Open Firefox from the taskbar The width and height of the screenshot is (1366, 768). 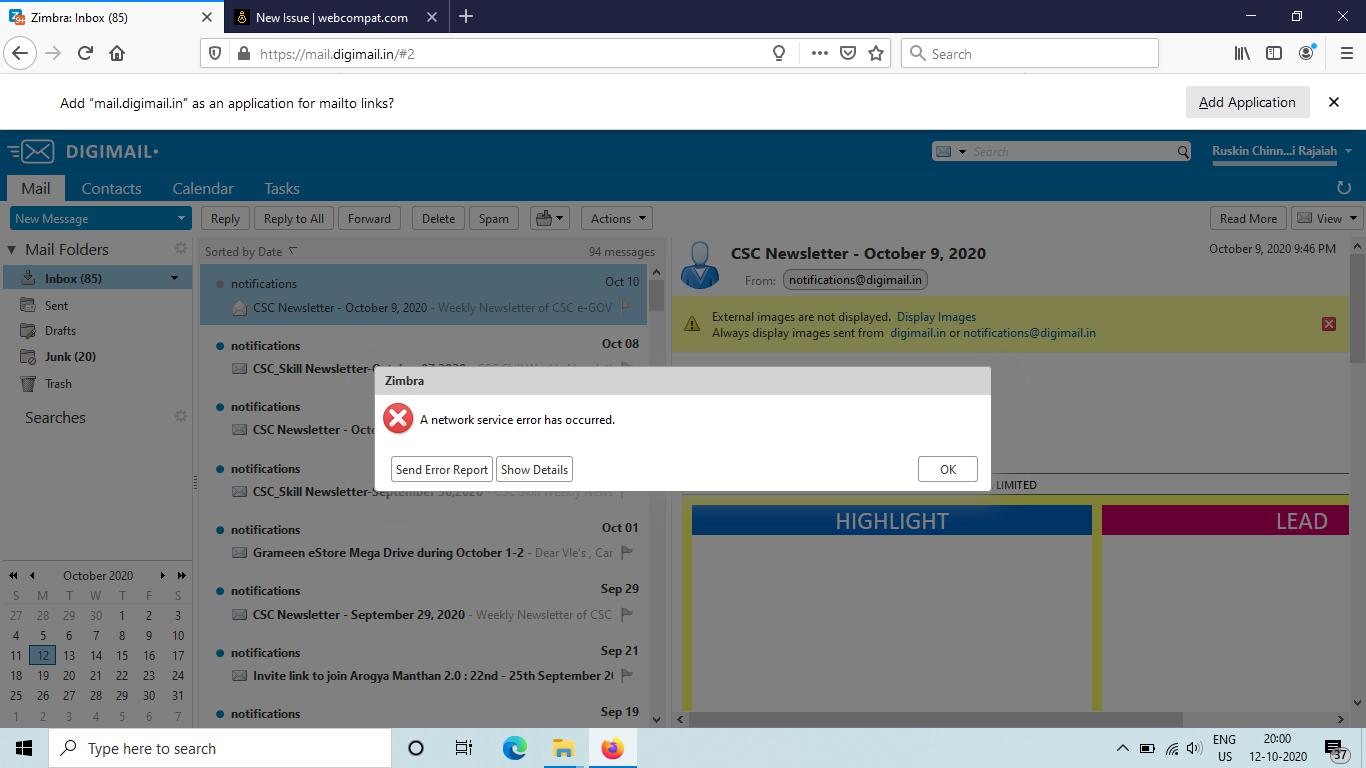coord(612,747)
